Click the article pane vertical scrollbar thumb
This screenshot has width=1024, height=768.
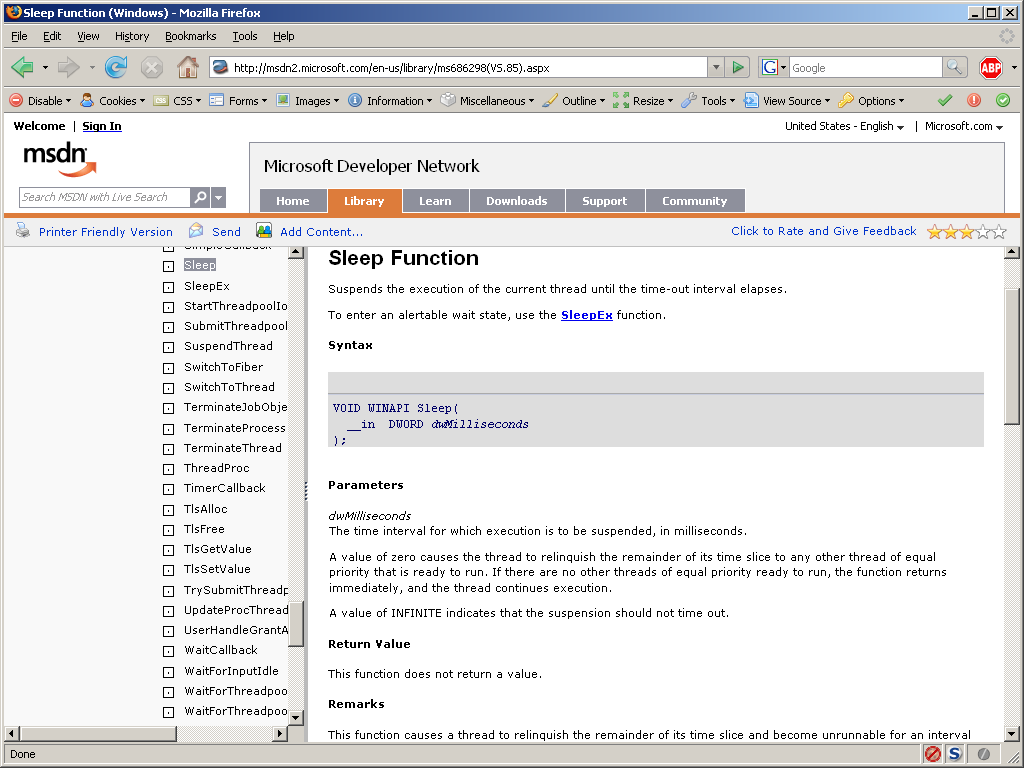pyautogui.click(x=1012, y=356)
